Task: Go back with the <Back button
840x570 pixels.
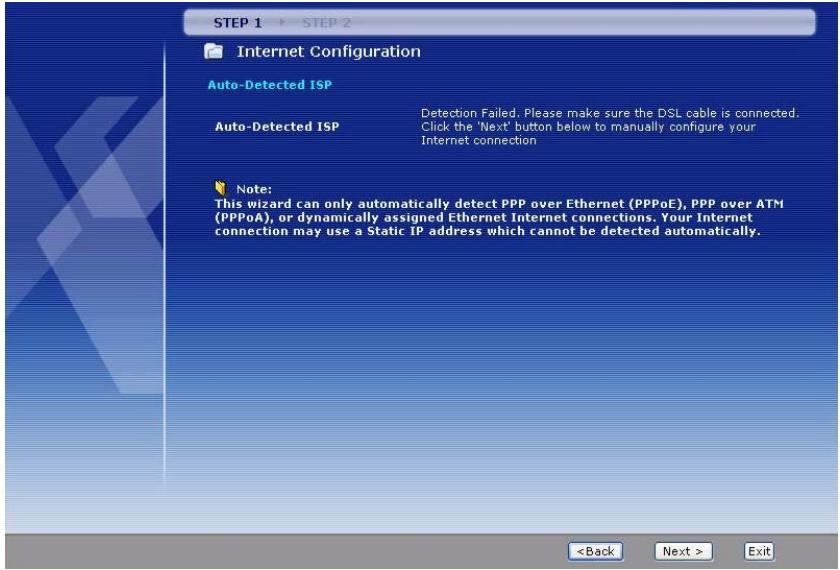Action: pyautogui.click(x=595, y=549)
